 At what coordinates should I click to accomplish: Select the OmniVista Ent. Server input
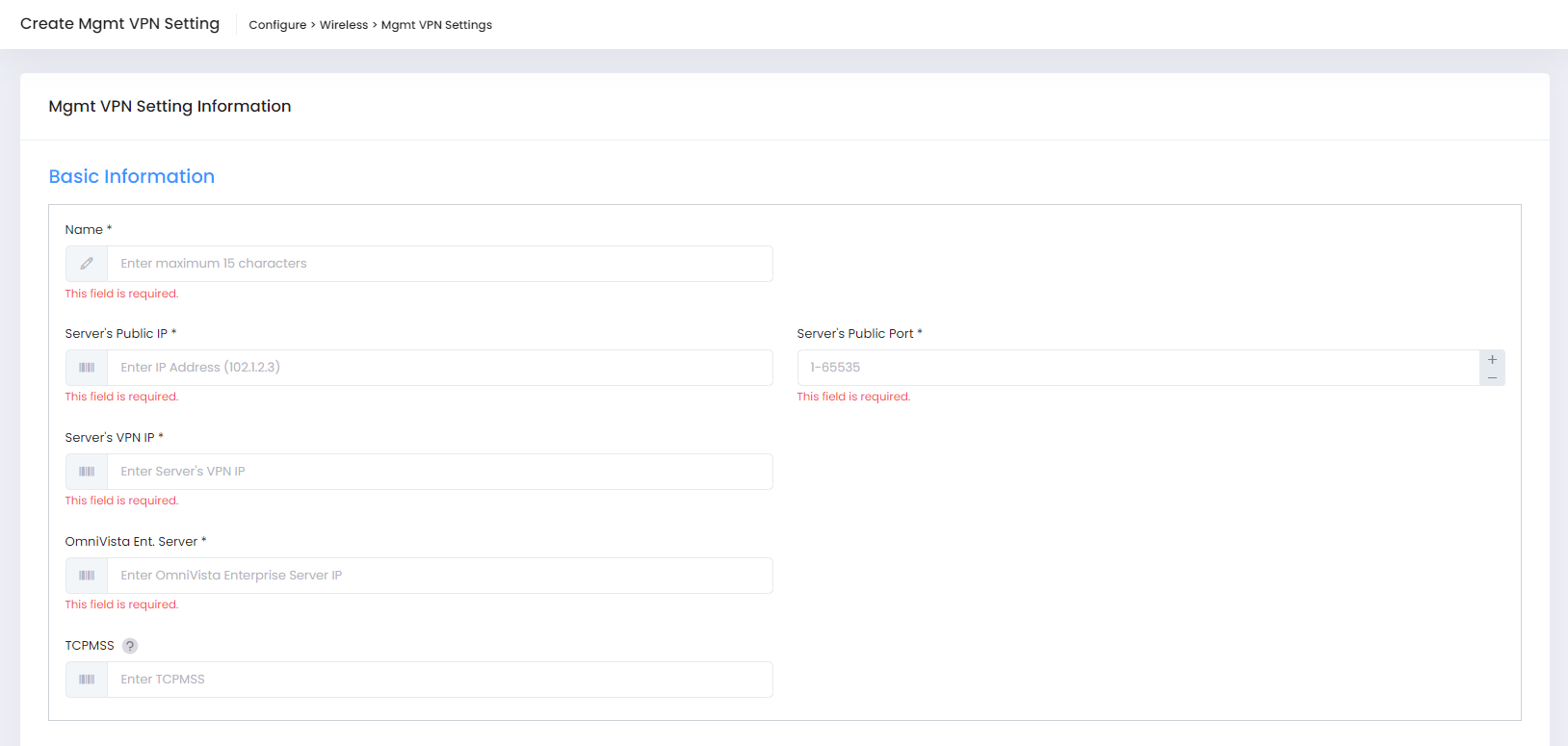439,576
